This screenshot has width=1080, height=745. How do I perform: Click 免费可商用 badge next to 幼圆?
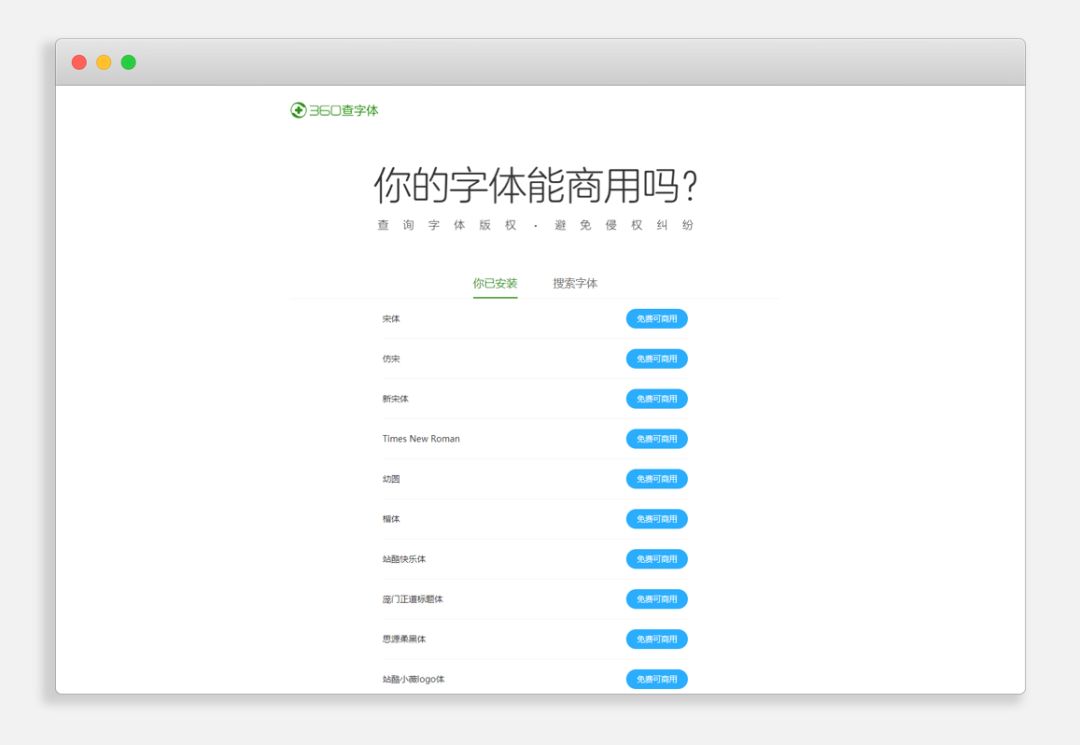click(x=656, y=478)
